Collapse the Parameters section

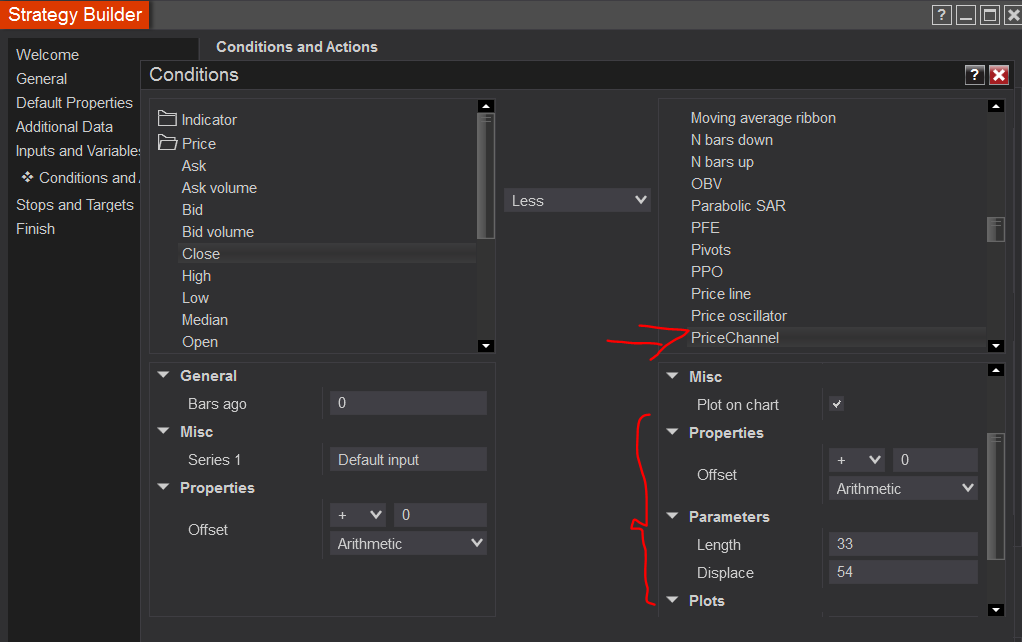(673, 517)
